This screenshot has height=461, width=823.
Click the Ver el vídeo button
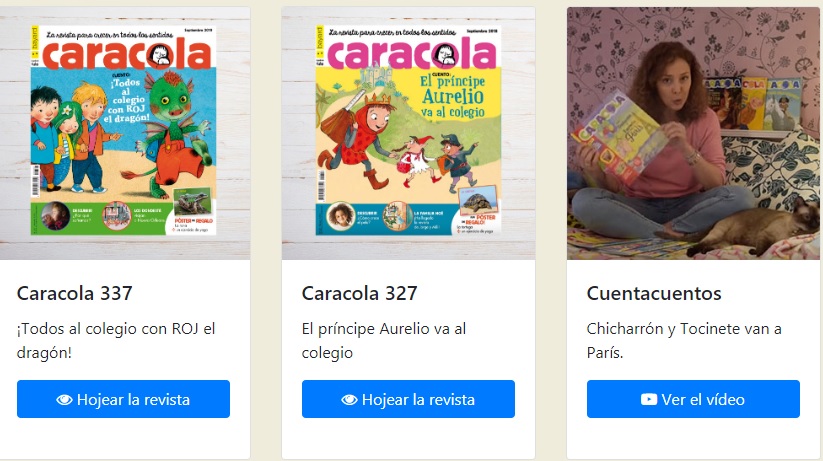click(693, 399)
